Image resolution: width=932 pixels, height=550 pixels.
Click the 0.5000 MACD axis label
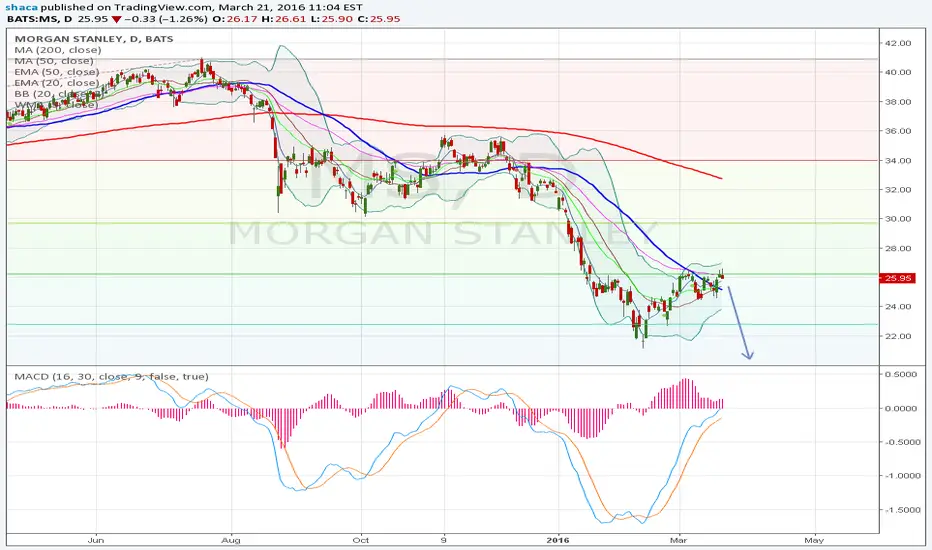point(901,374)
